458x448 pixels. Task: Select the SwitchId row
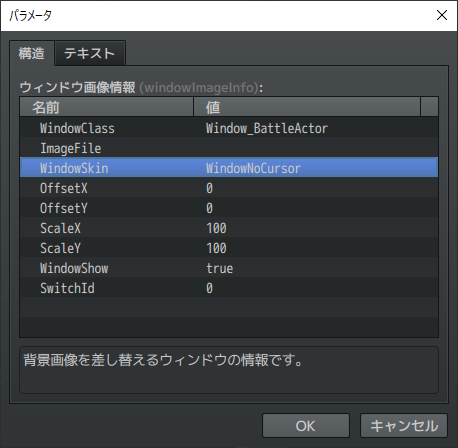(x=229, y=288)
